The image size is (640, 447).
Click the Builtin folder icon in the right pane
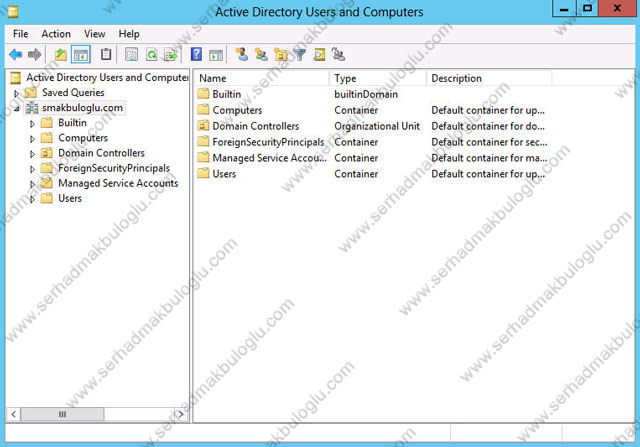[x=203, y=94]
